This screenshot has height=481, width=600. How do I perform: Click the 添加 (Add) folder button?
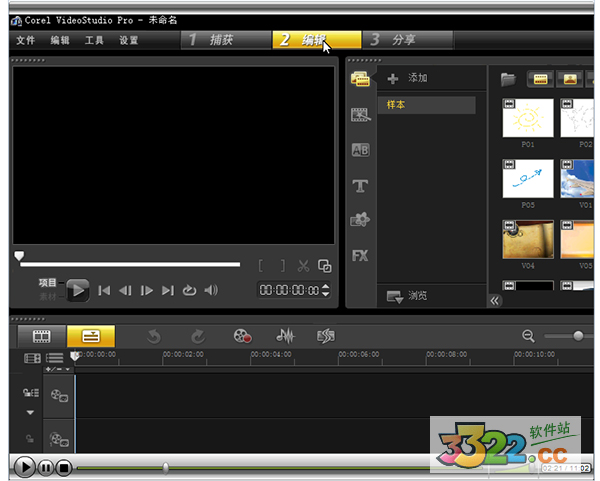click(x=408, y=78)
